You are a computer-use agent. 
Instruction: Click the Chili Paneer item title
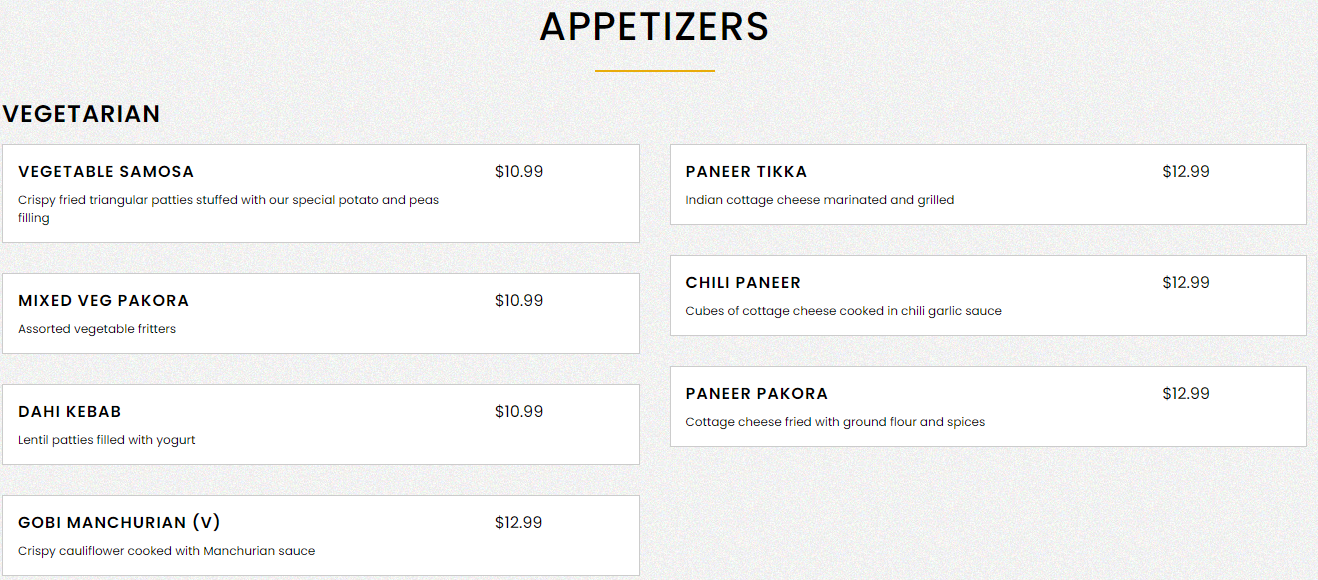pyautogui.click(x=743, y=283)
